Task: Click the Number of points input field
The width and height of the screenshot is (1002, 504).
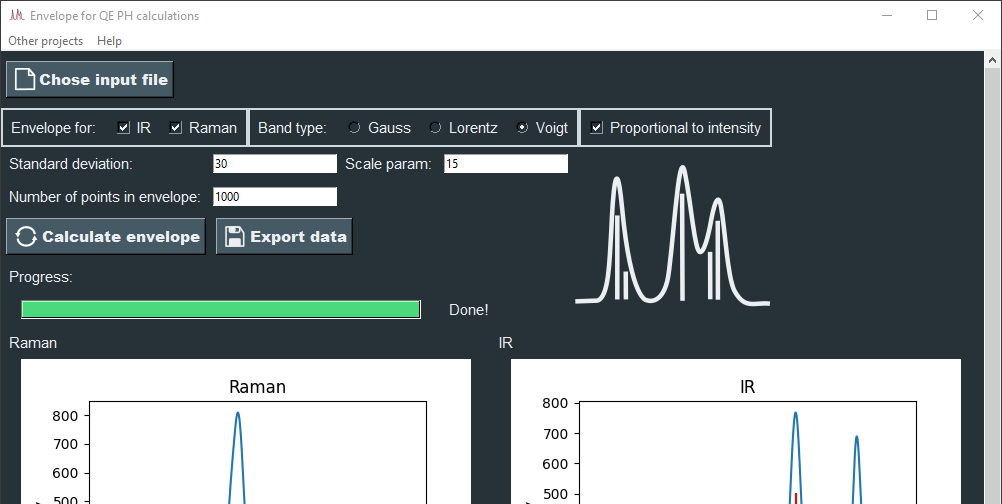Action: click(x=274, y=197)
